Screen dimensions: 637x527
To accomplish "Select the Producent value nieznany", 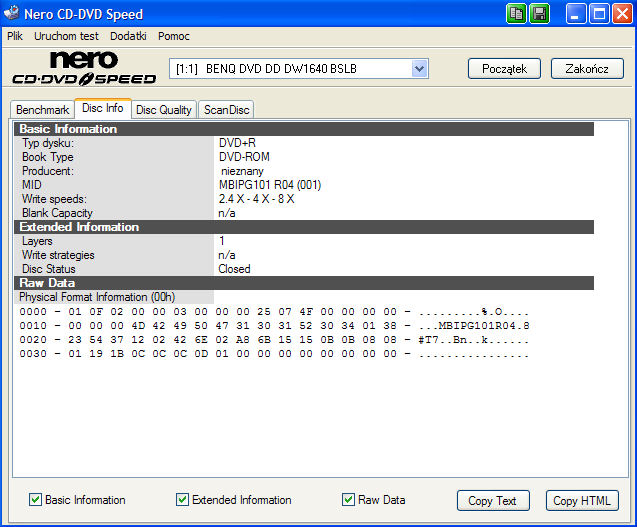I will (242, 171).
